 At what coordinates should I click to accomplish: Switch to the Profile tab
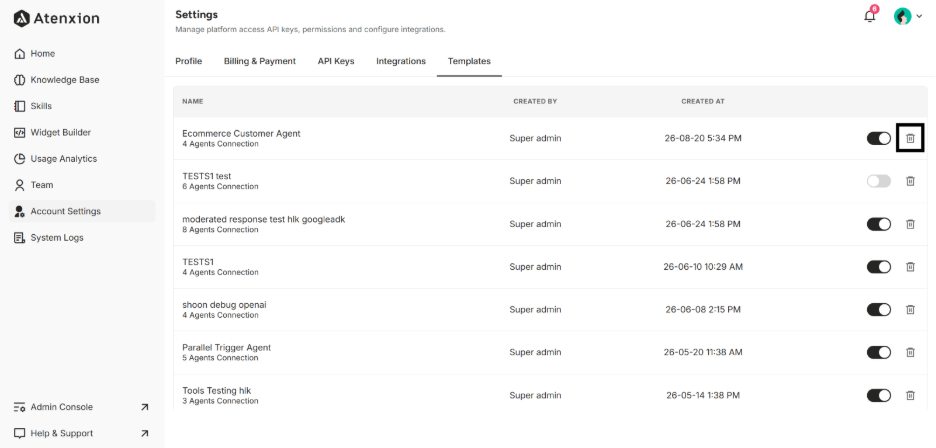pyautogui.click(x=189, y=61)
